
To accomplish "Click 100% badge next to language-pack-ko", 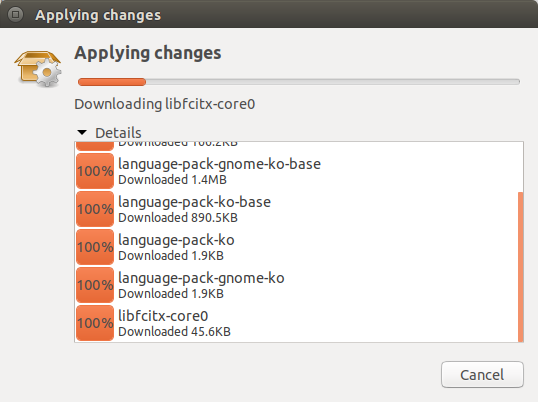I will [x=95, y=247].
